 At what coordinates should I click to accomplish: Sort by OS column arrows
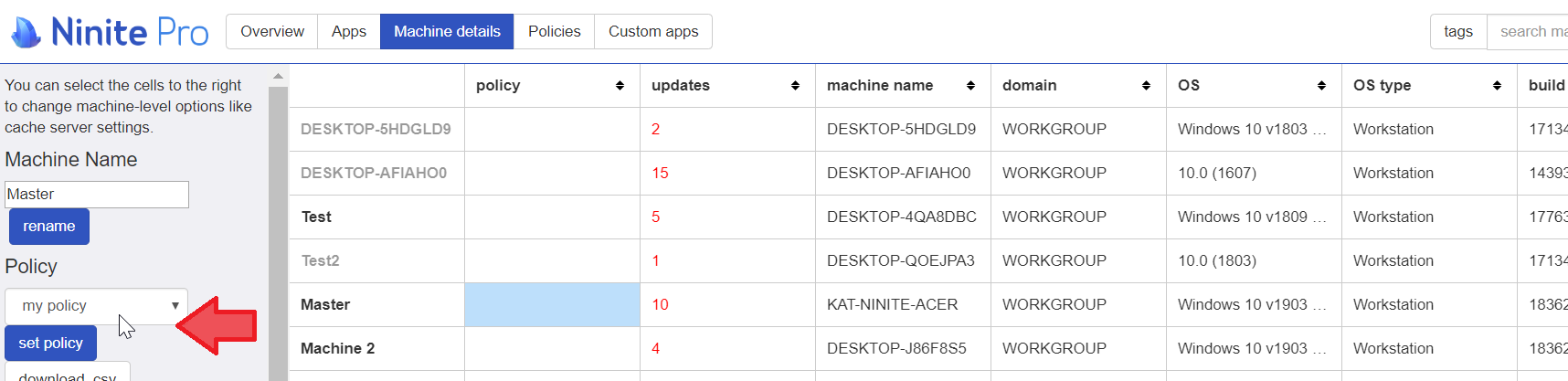coord(1321,85)
